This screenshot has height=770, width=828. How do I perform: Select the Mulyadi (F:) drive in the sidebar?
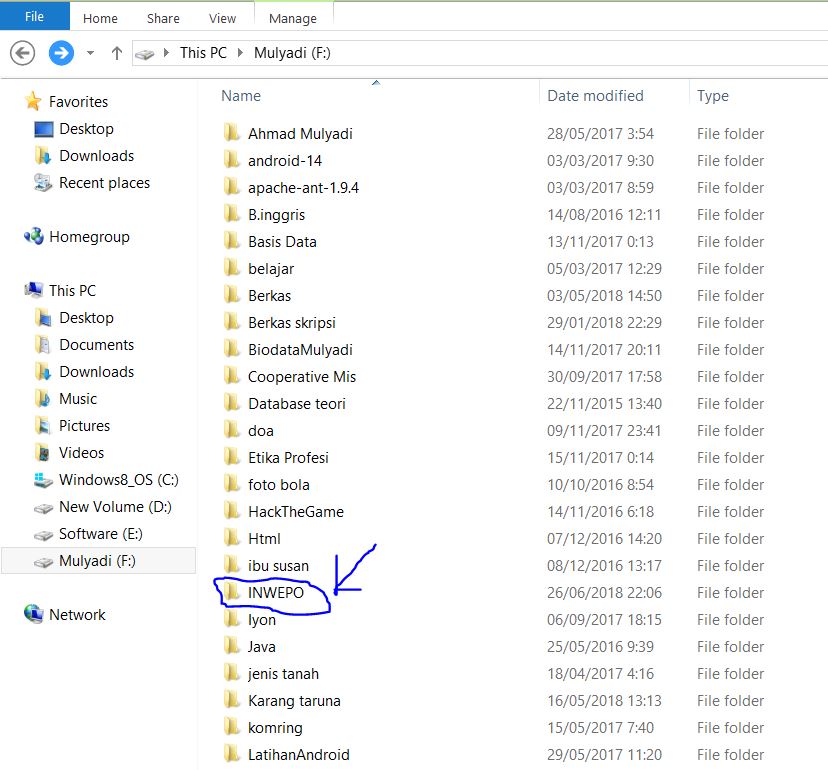(x=97, y=560)
